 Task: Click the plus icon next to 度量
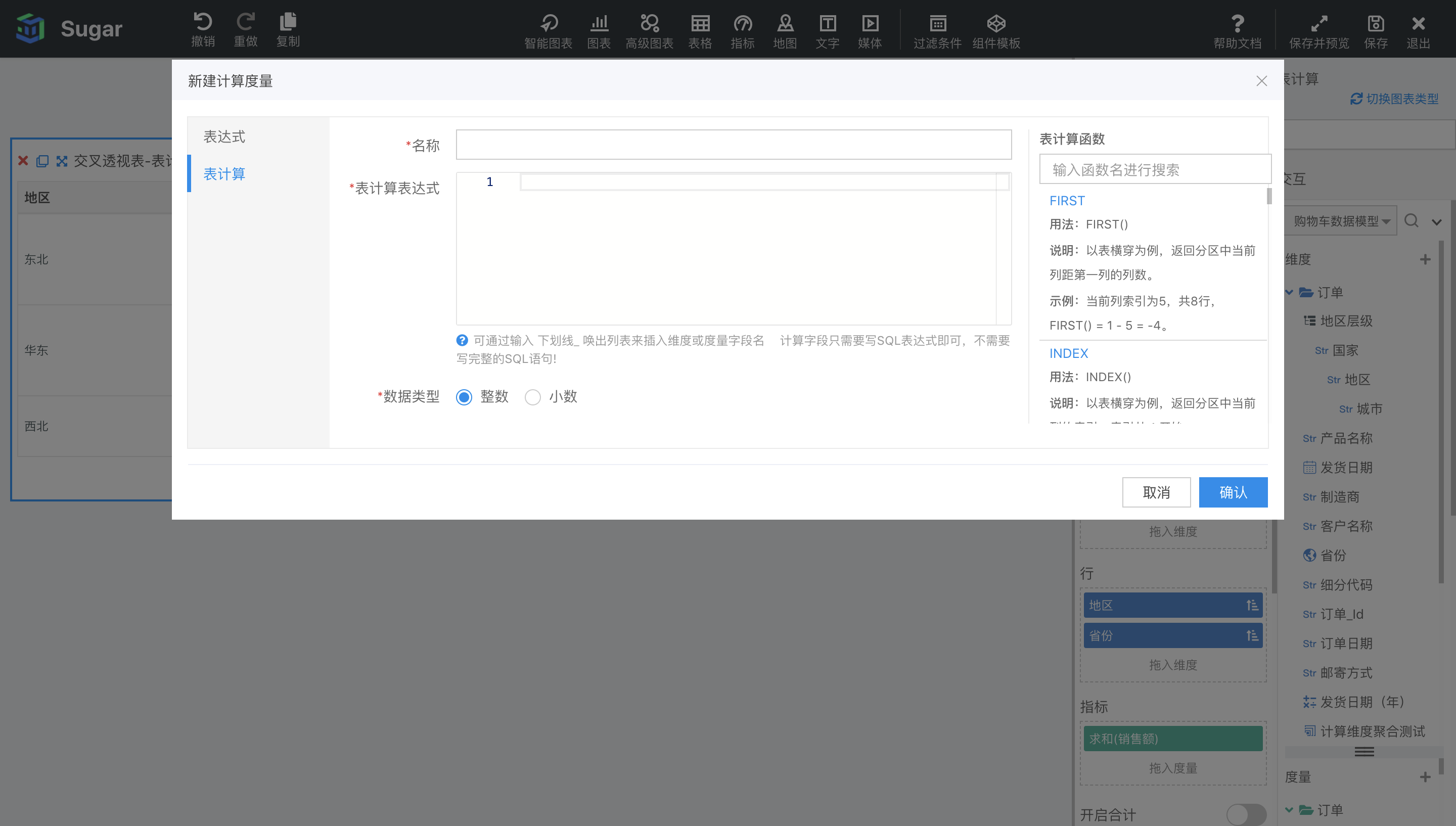click(1425, 776)
